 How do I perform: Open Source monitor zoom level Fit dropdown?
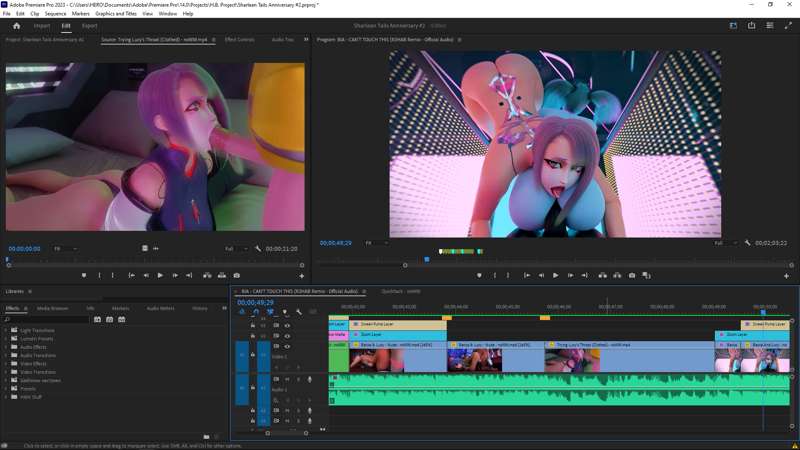click(x=66, y=248)
